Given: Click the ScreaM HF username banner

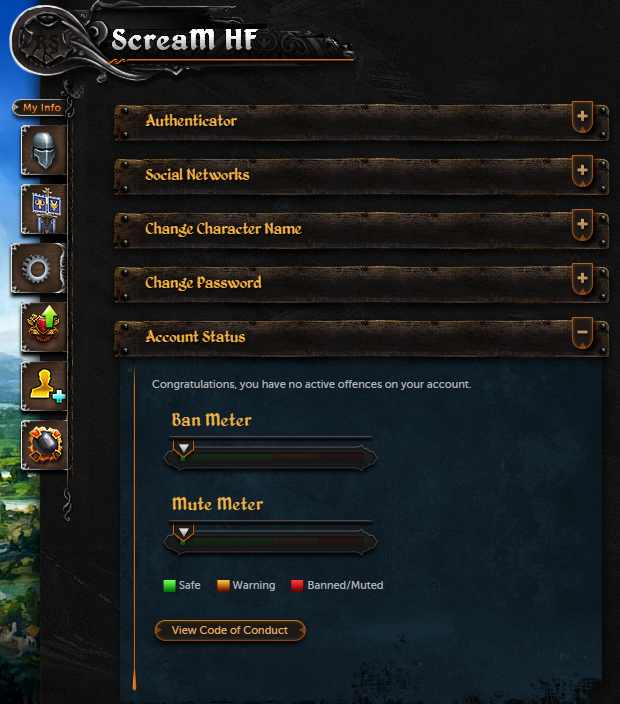Looking at the screenshot, I should 184,40.
